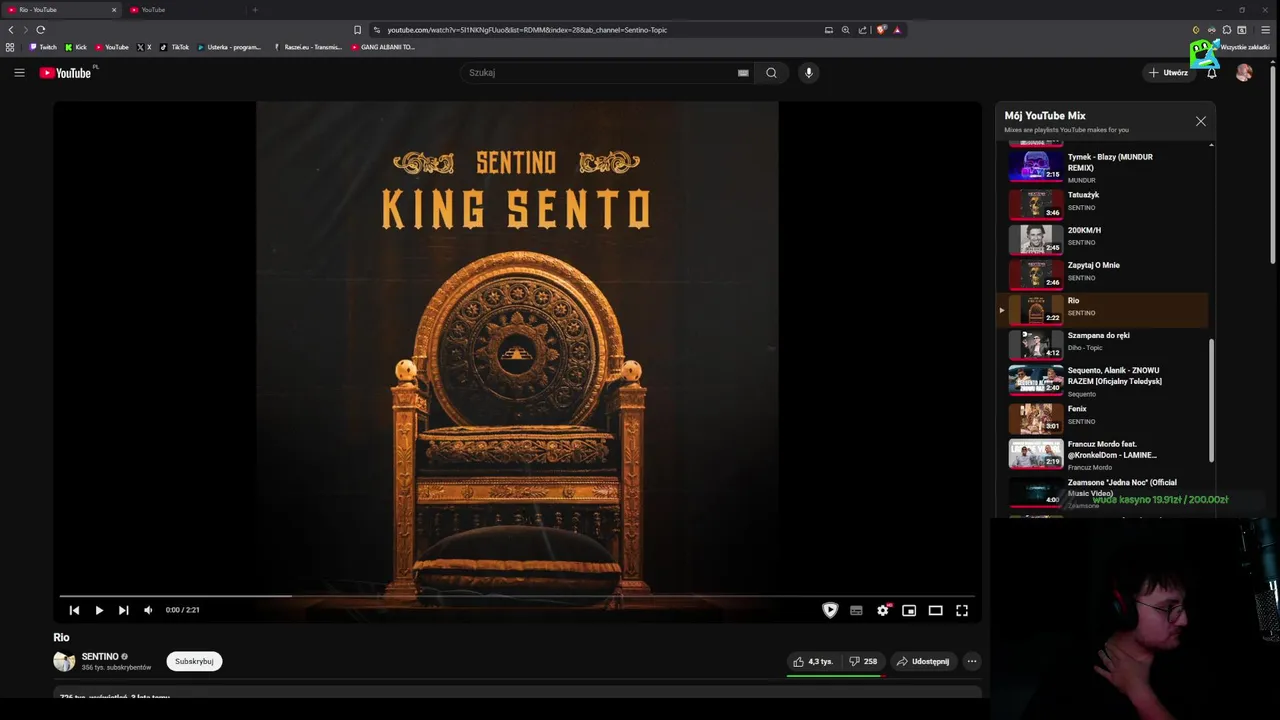The image size is (1280, 720).
Task: Play Zapytaj O Mnie from playlist
Action: pos(1105,273)
